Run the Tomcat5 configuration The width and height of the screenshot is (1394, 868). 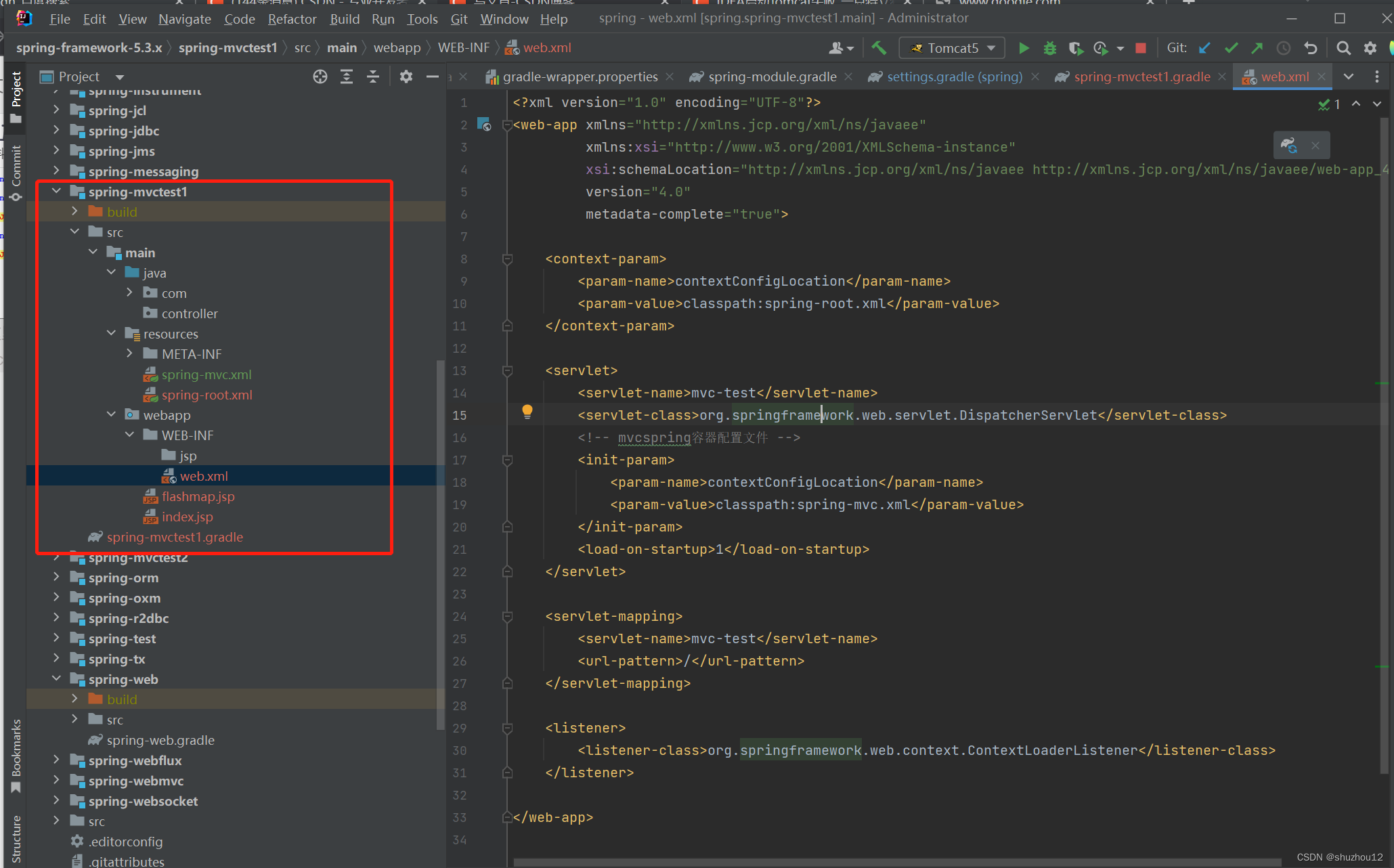click(1024, 48)
